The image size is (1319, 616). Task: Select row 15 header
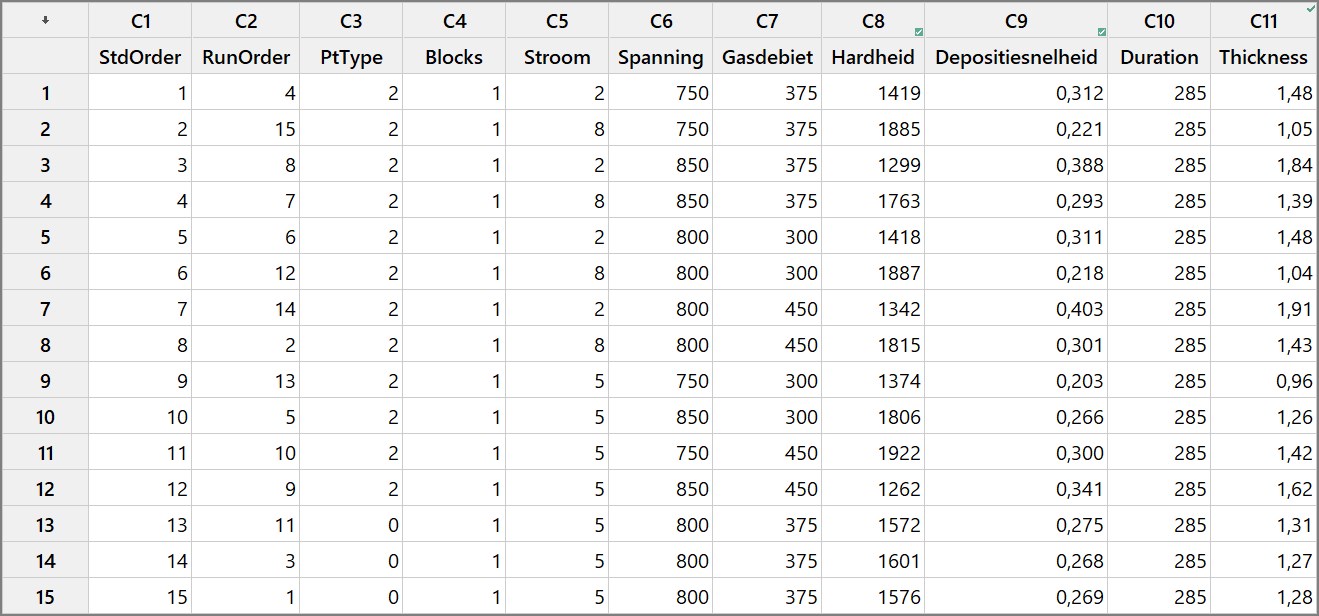(45, 597)
